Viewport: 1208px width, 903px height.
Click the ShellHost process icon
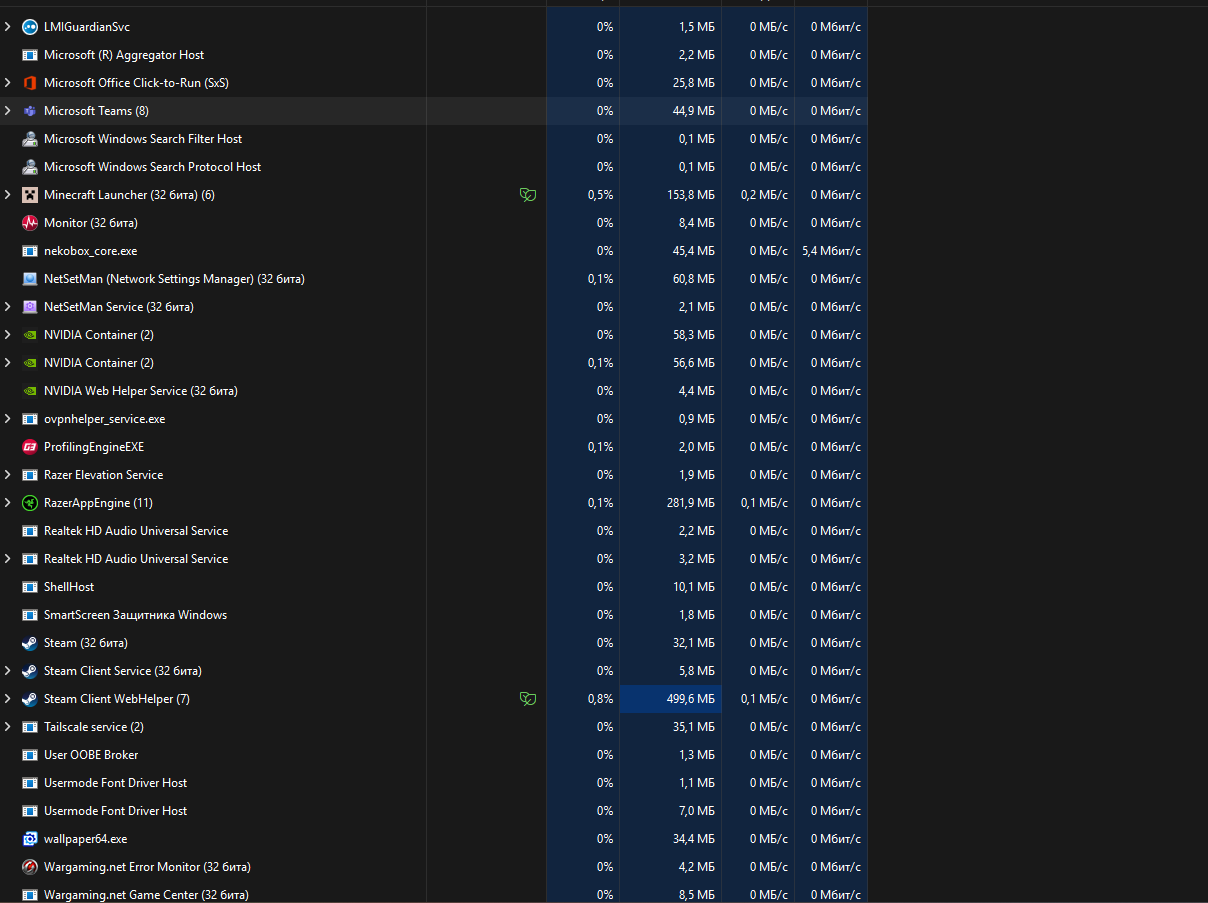[30, 587]
